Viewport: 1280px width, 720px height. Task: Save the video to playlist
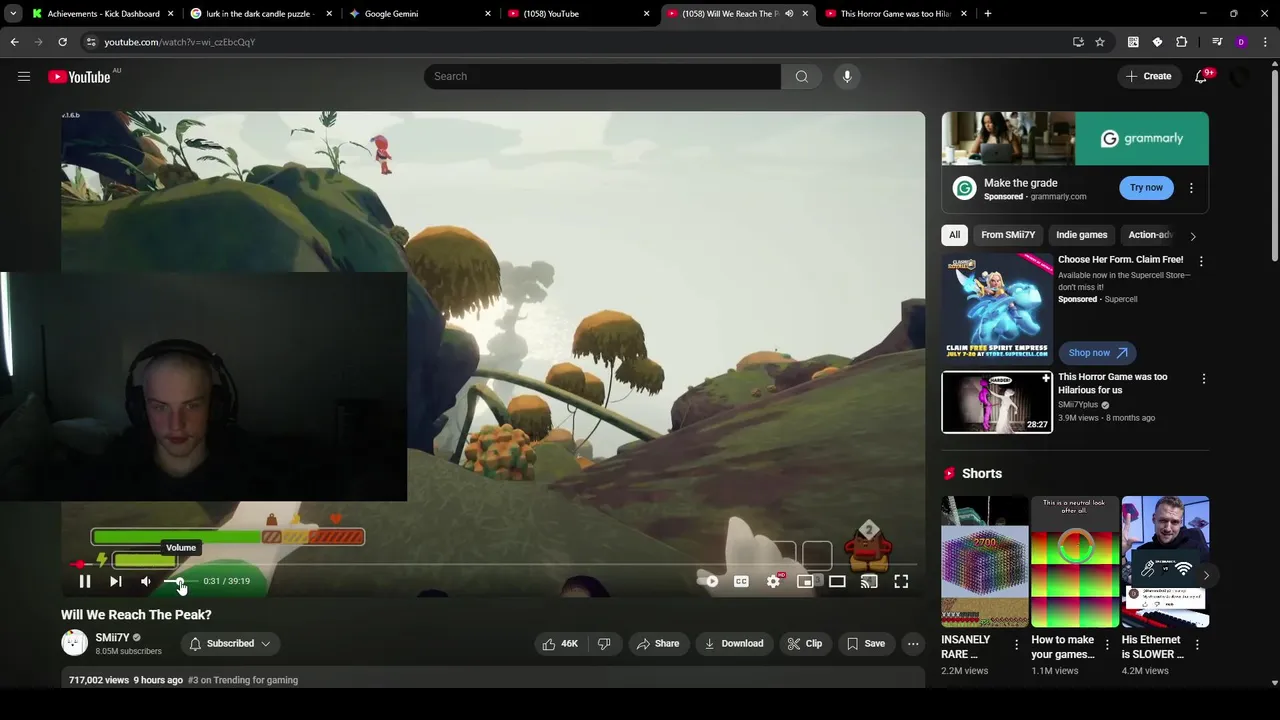pyautogui.click(x=865, y=644)
